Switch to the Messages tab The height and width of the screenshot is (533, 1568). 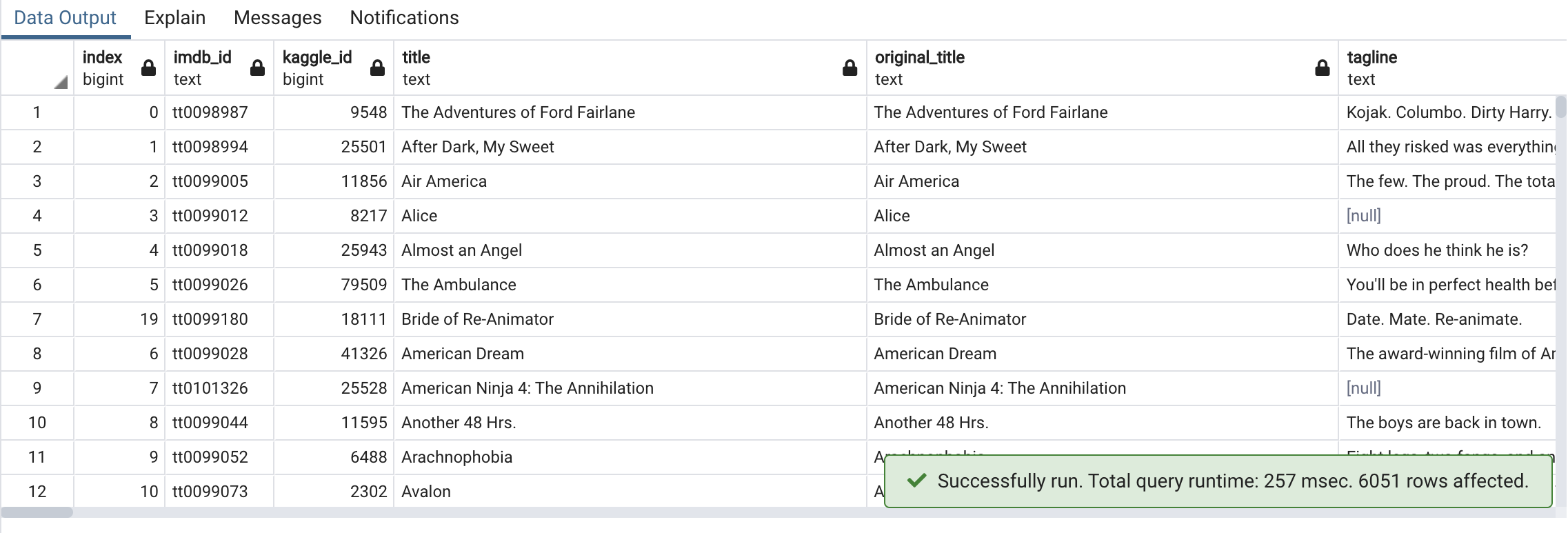(x=277, y=18)
